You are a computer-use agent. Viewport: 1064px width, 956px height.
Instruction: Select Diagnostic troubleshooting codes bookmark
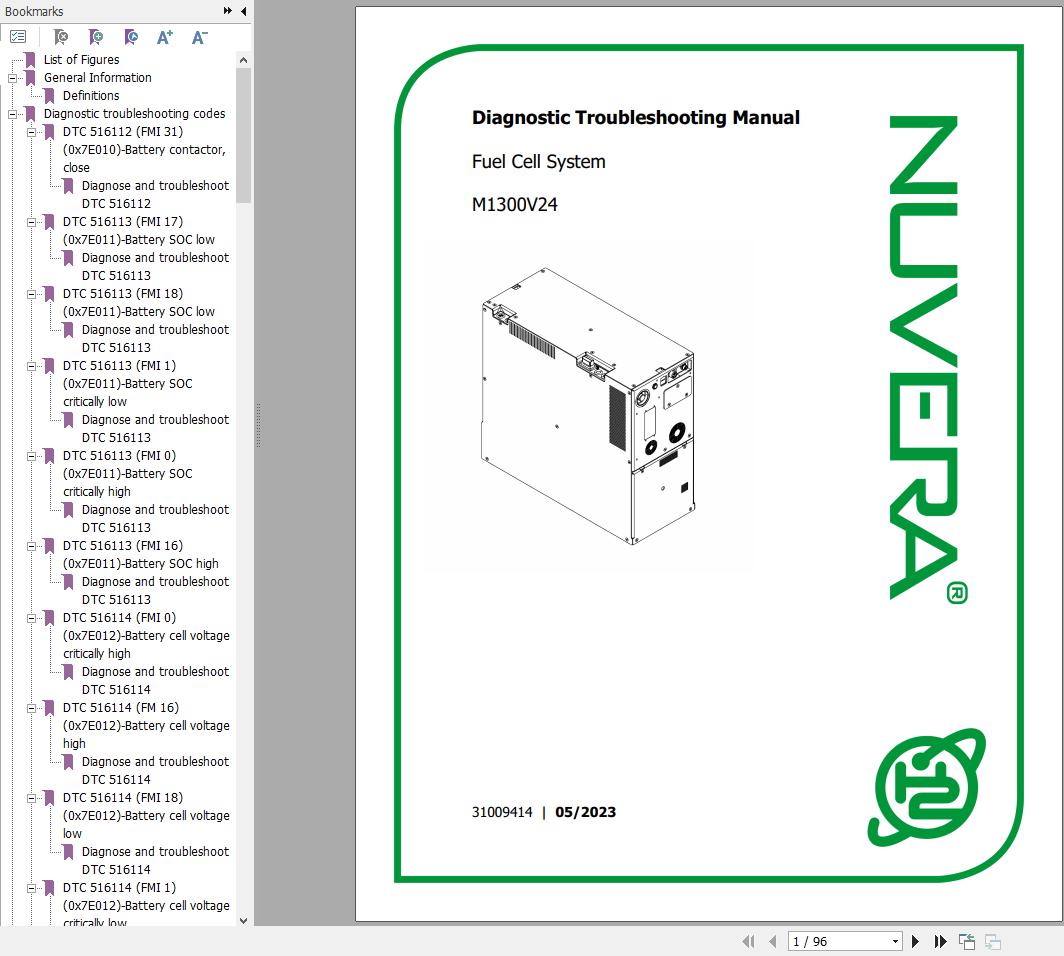[134, 113]
